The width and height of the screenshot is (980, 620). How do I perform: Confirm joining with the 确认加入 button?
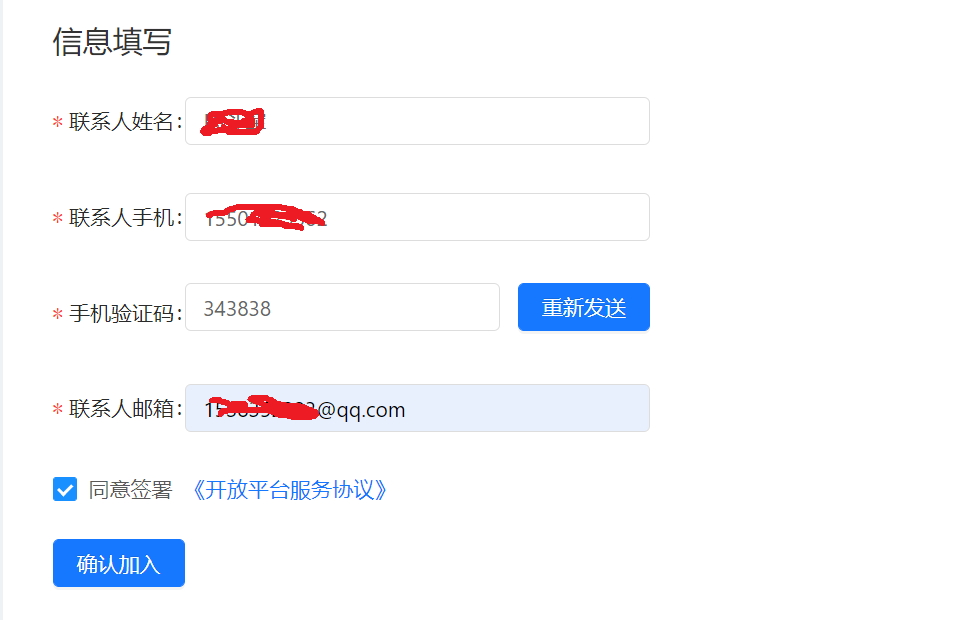tap(119, 563)
